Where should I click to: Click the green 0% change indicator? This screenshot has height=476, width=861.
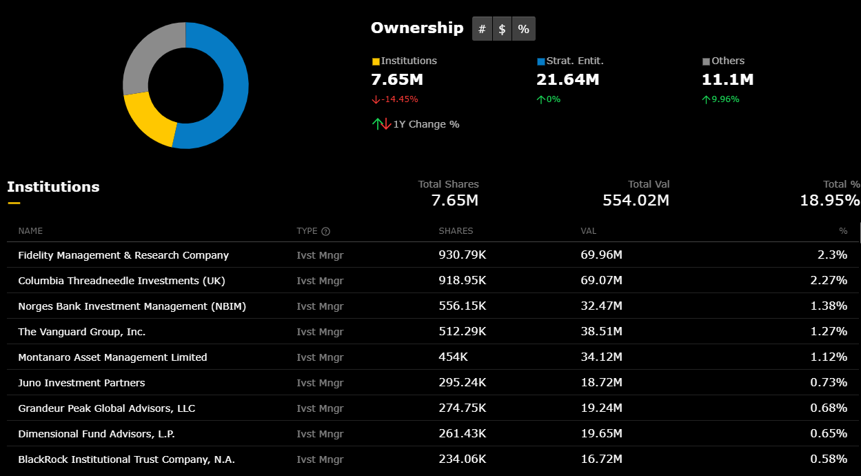click(549, 99)
